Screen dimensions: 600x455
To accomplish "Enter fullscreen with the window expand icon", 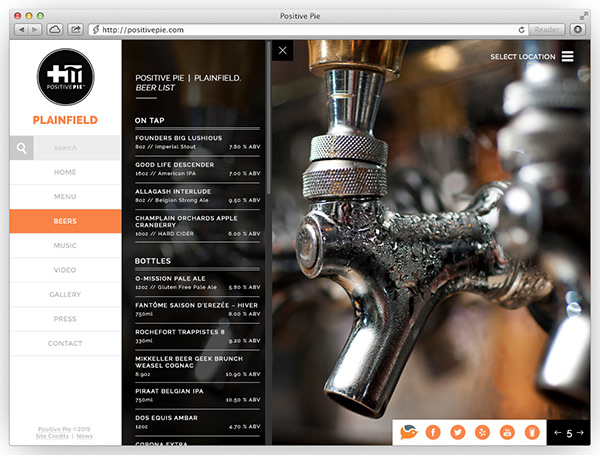I will click(x=584, y=16).
